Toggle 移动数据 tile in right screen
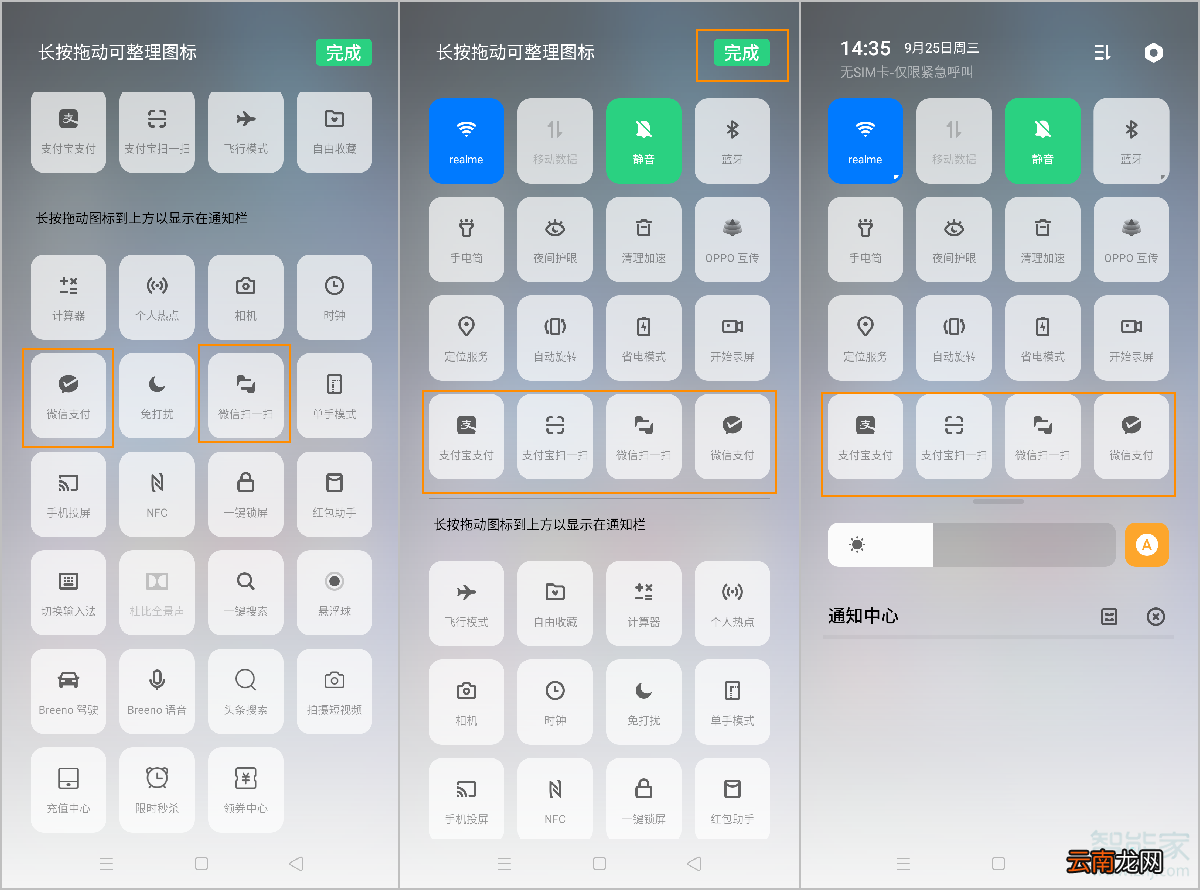The image size is (1200, 890). coord(954,141)
